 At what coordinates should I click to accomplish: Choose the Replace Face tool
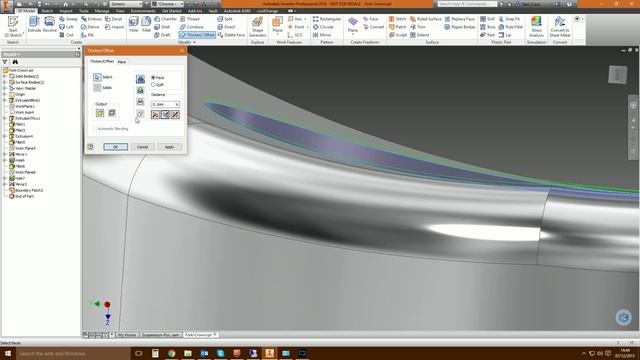460,19
